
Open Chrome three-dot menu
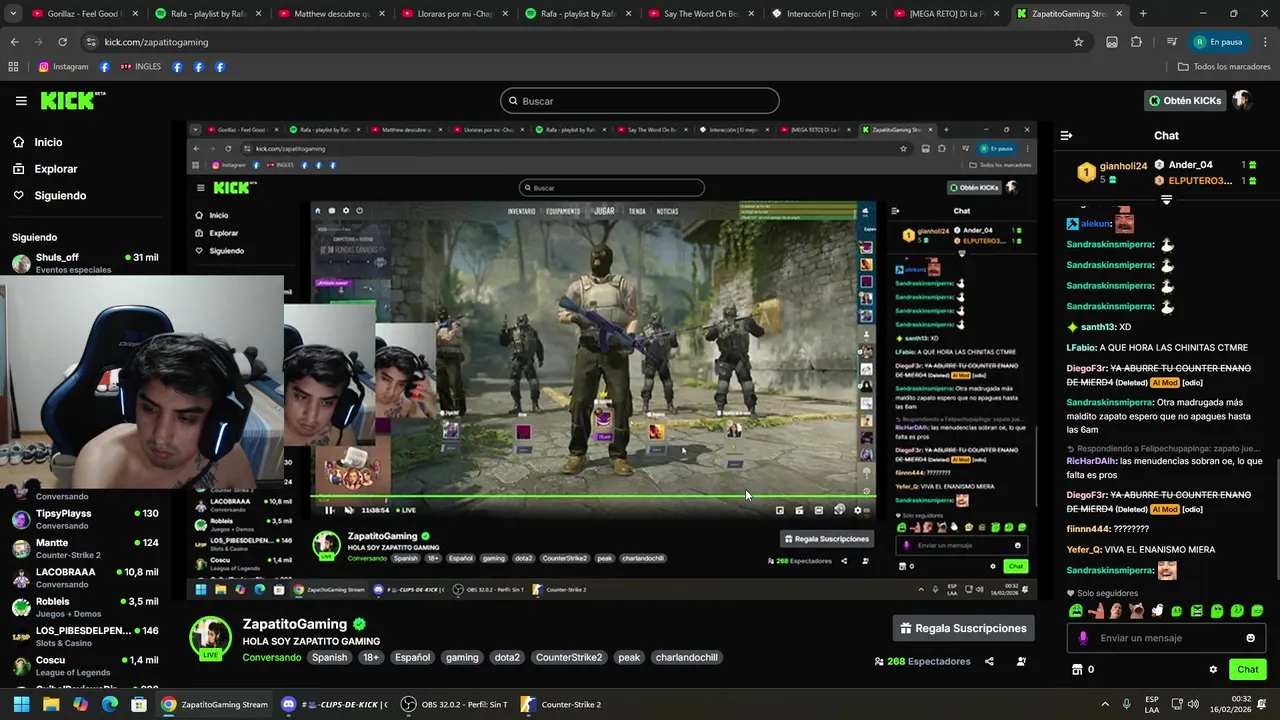point(1265,42)
